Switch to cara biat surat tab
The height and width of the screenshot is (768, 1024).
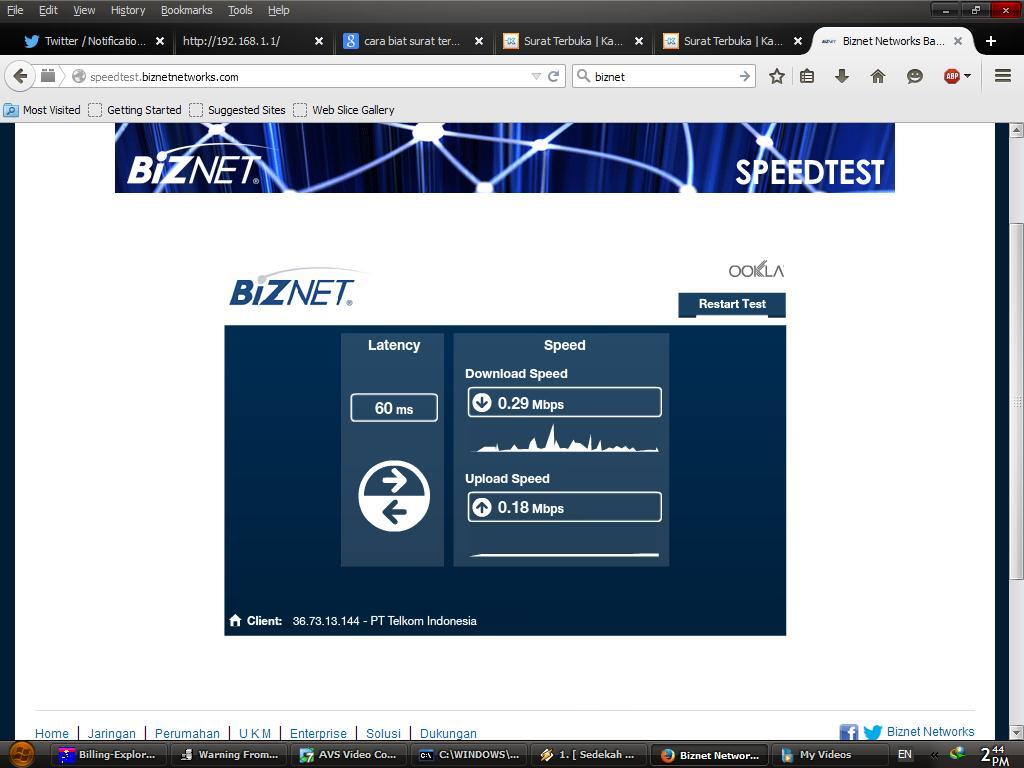[x=414, y=41]
